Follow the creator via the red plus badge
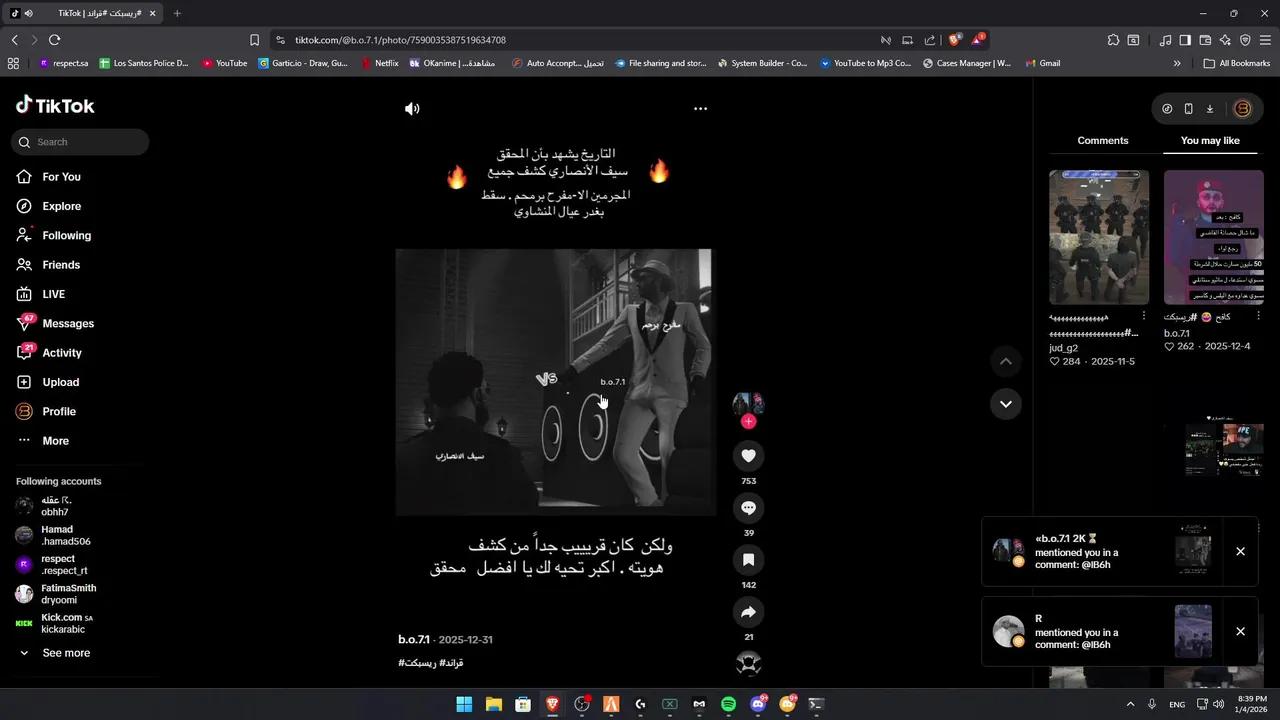Image resolution: width=1280 pixels, height=720 pixels. (748, 422)
